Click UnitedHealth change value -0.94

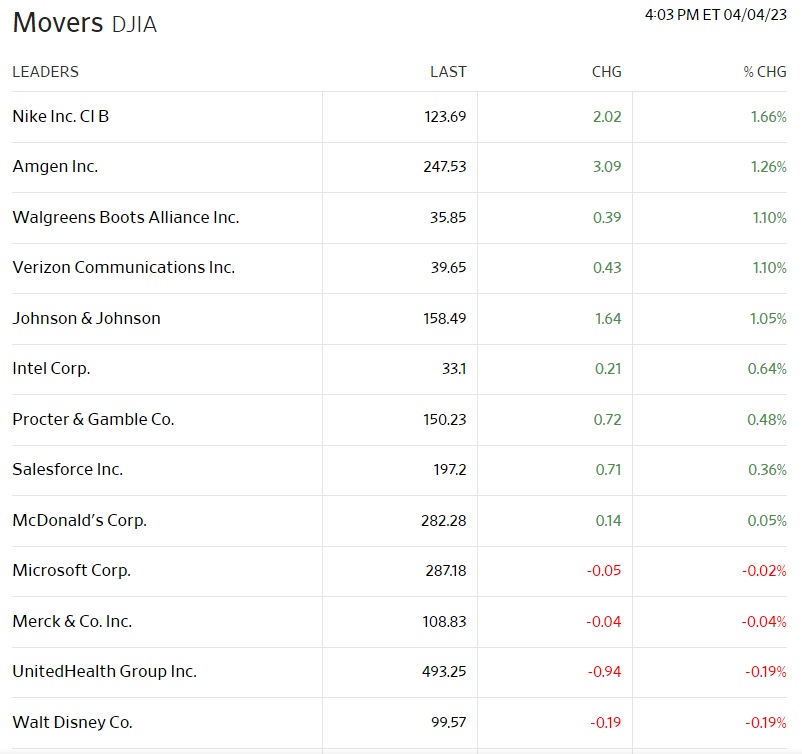point(605,671)
